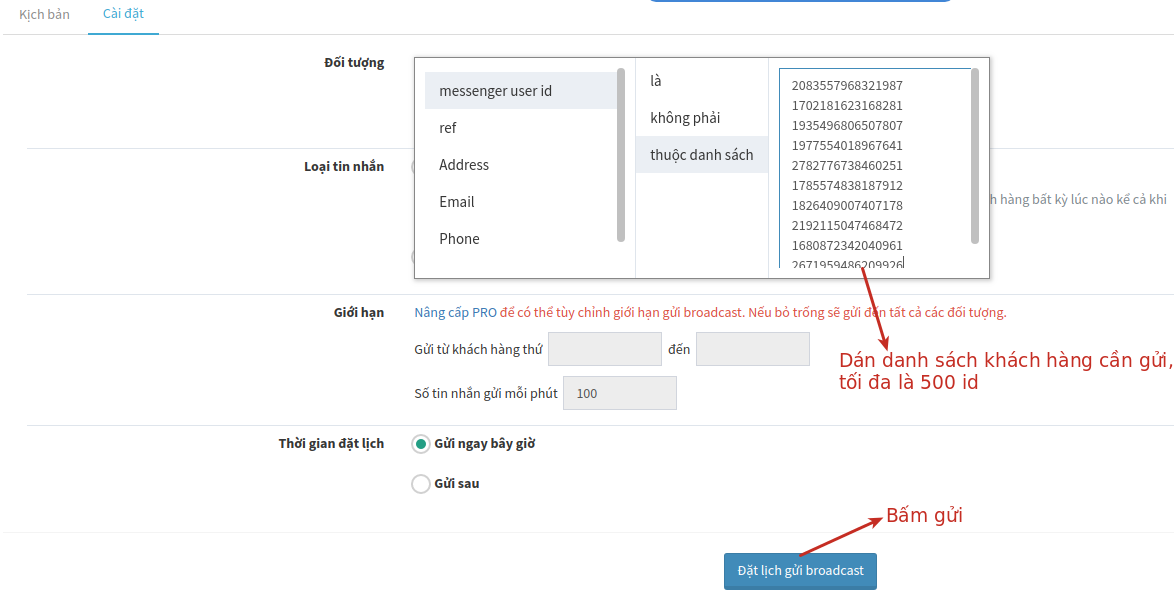
Task: Click ID 1702181623168281 in the list
Action: (x=847, y=106)
